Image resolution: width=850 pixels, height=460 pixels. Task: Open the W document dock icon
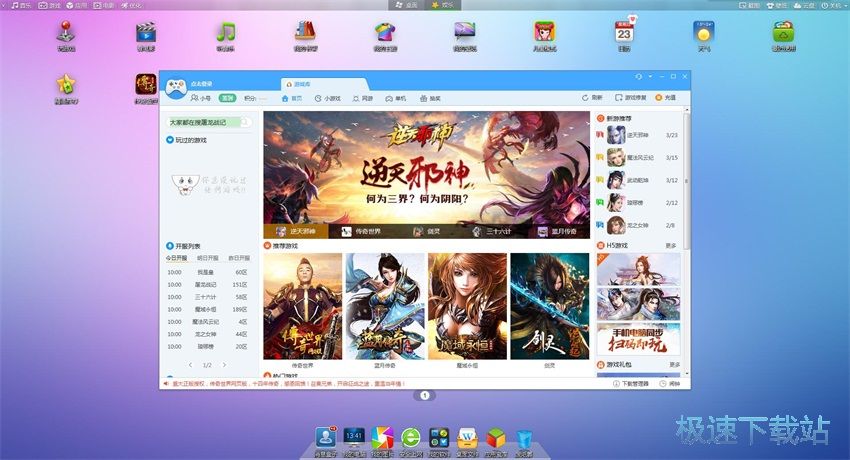467,438
